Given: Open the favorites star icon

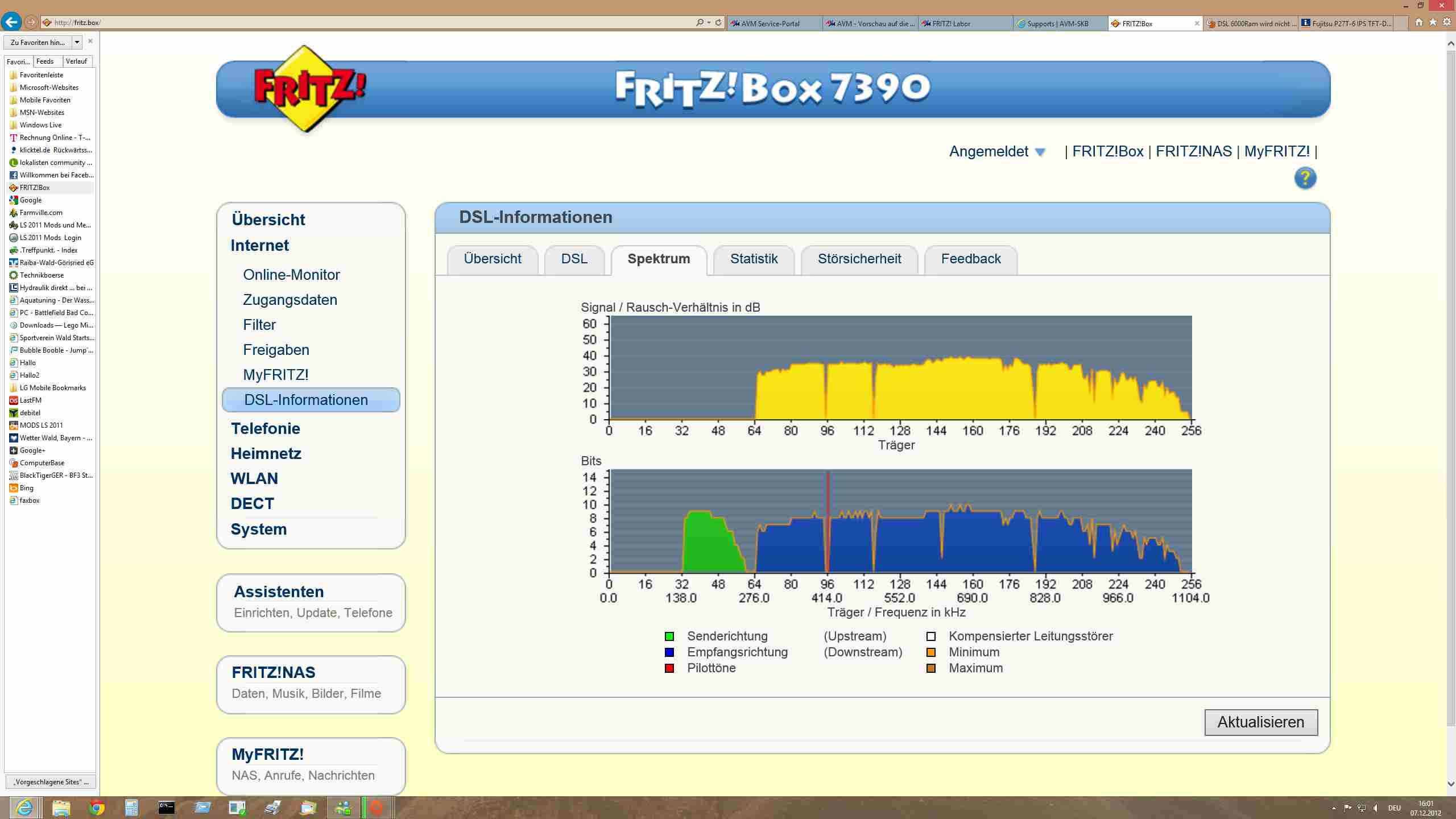Looking at the screenshot, I should pyautogui.click(x=1433, y=22).
